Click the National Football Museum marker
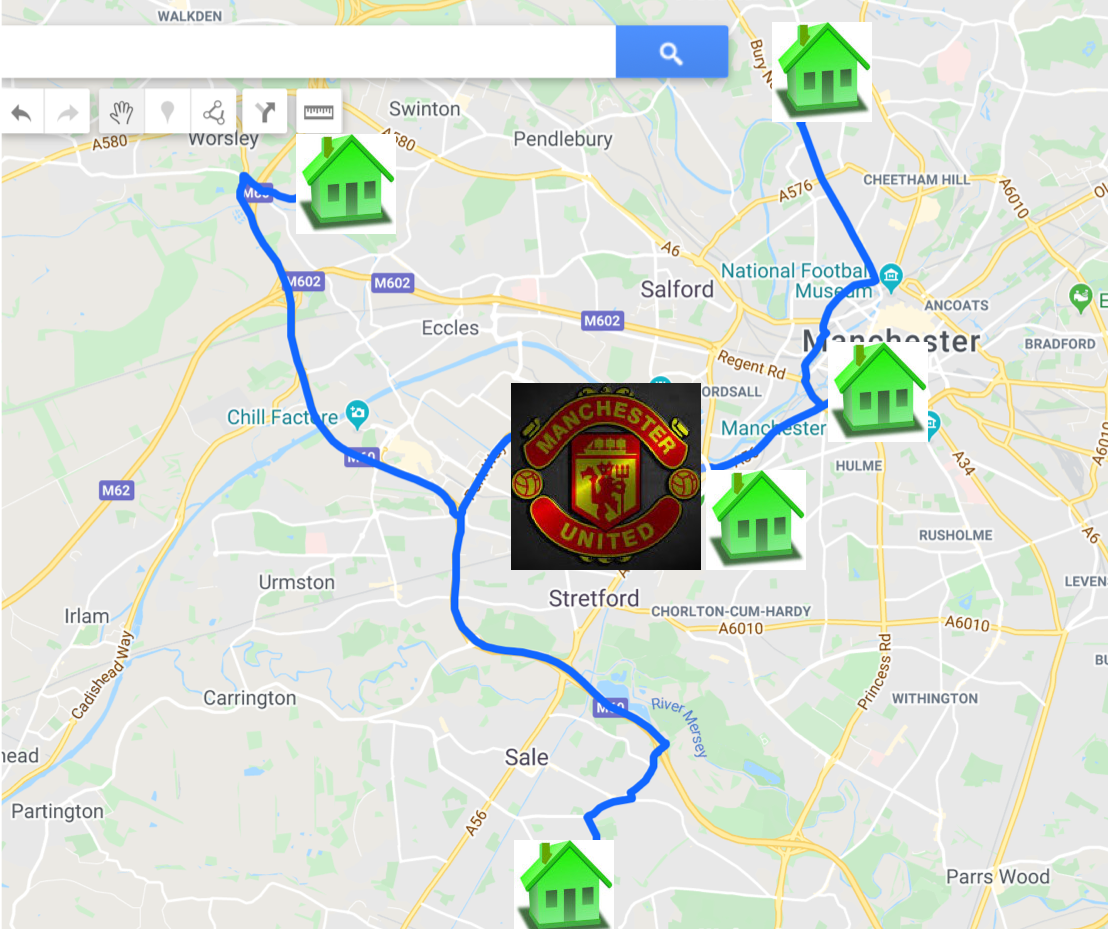Screen dimensions: 1108x929 (892, 277)
